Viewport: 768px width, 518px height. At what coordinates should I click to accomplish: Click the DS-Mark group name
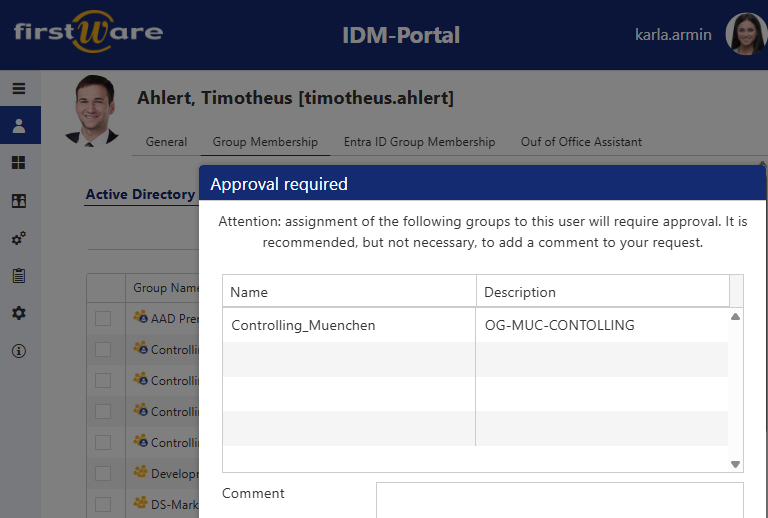(x=175, y=504)
